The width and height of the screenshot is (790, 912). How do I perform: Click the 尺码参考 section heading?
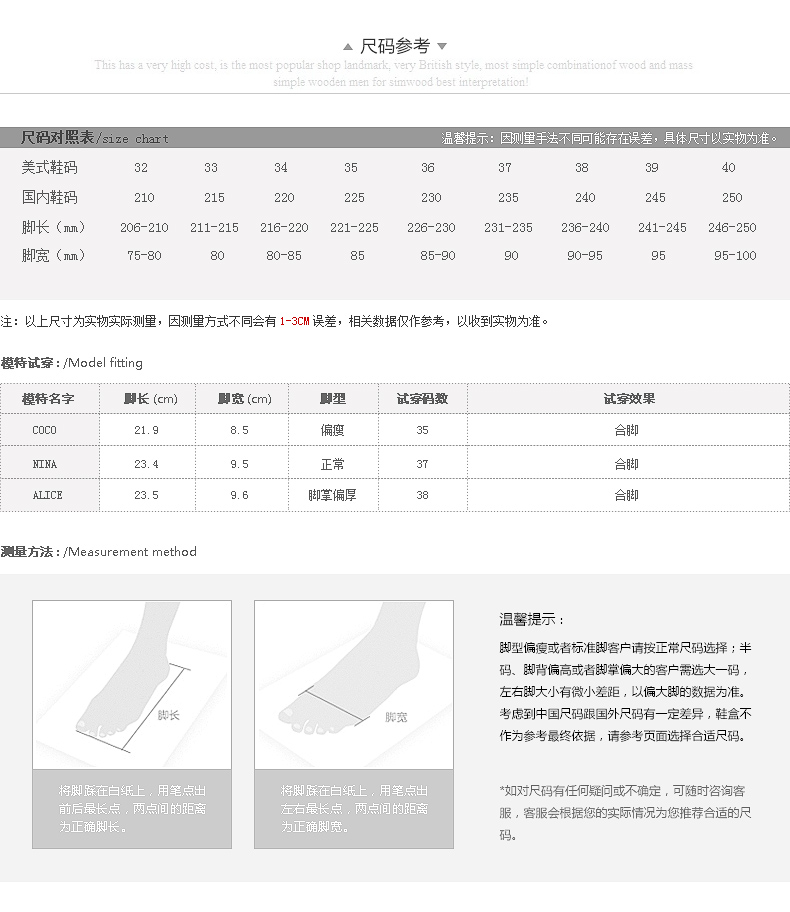tap(395, 46)
